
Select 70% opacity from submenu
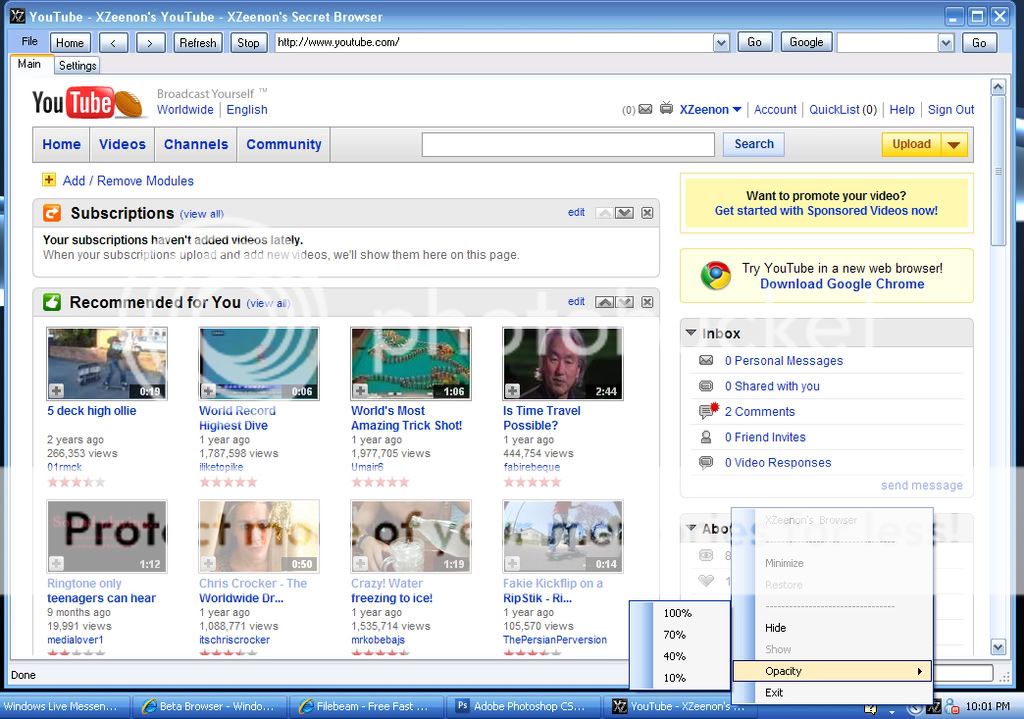click(x=675, y=635)
